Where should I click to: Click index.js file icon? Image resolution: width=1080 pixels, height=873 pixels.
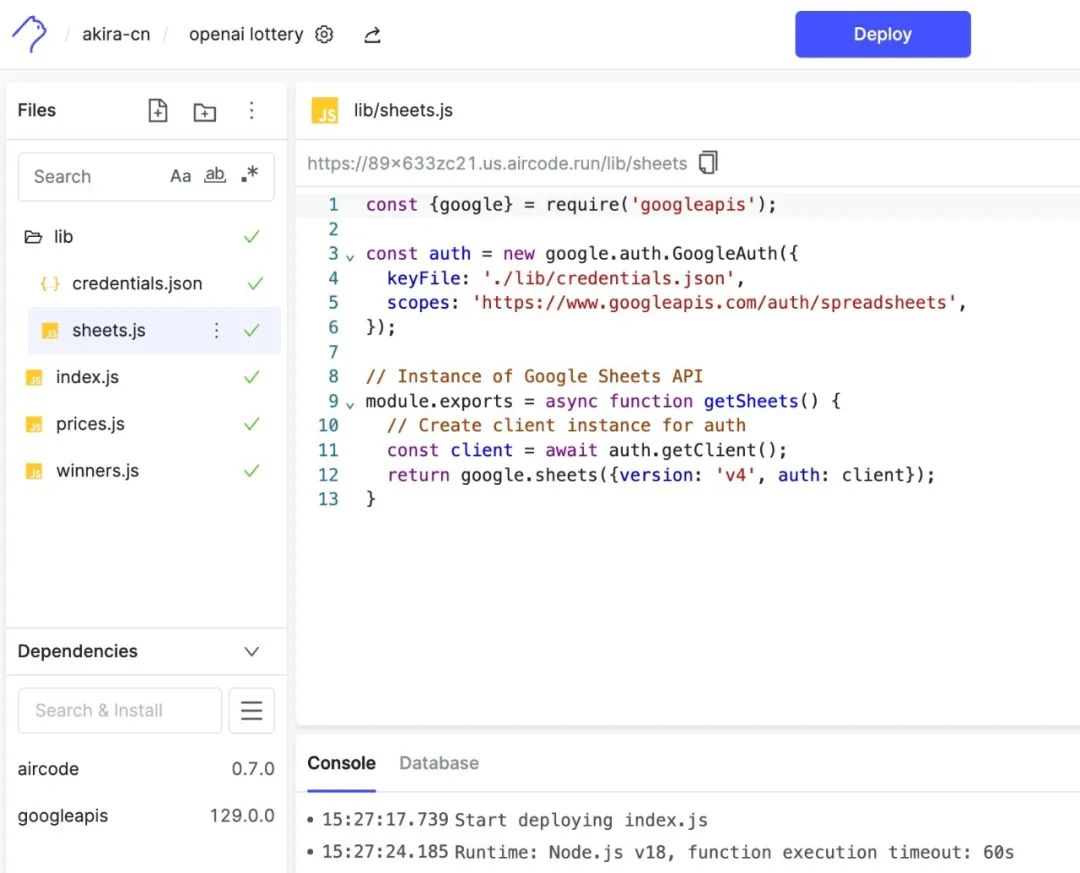[34, 378]
